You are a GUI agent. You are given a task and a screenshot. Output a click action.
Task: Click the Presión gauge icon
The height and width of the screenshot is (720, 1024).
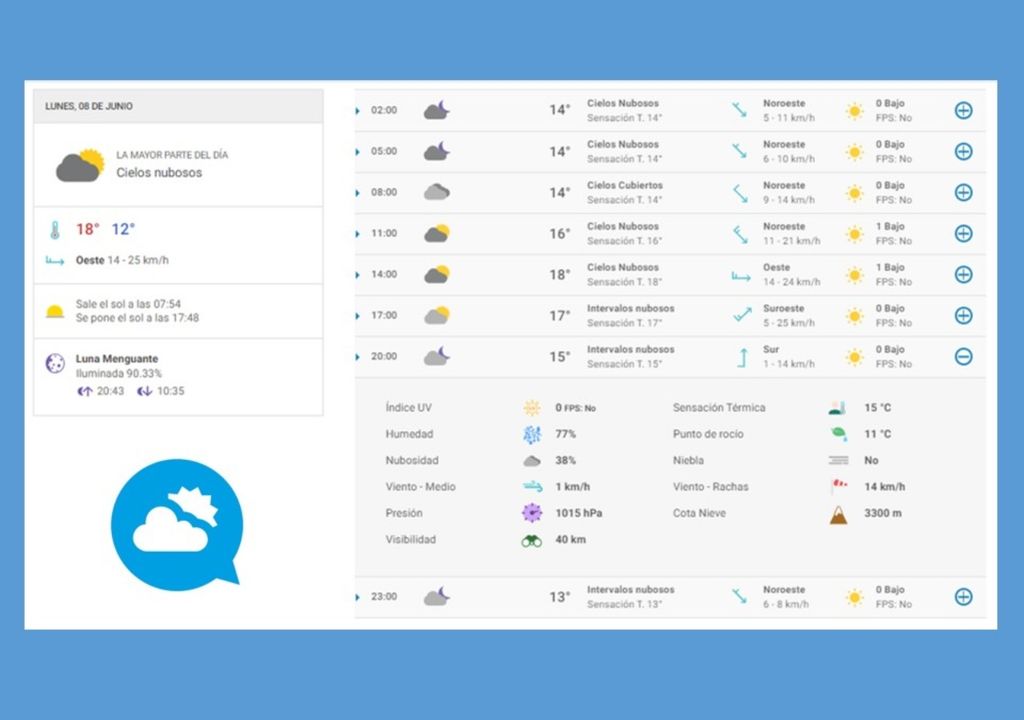(532, 513)
